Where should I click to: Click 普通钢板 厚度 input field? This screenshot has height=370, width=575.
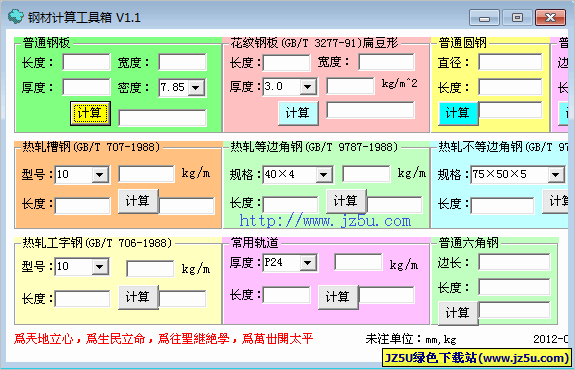click(87, 87)
